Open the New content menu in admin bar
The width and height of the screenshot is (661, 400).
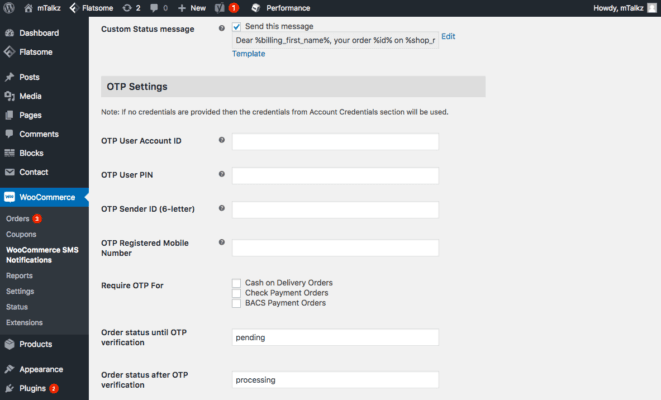192,8
